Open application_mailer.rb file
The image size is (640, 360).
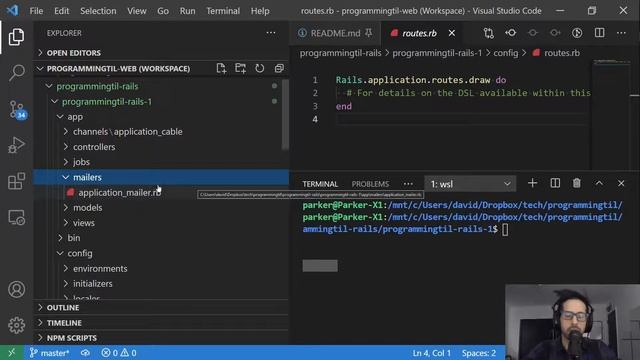[x=120, y=192]
